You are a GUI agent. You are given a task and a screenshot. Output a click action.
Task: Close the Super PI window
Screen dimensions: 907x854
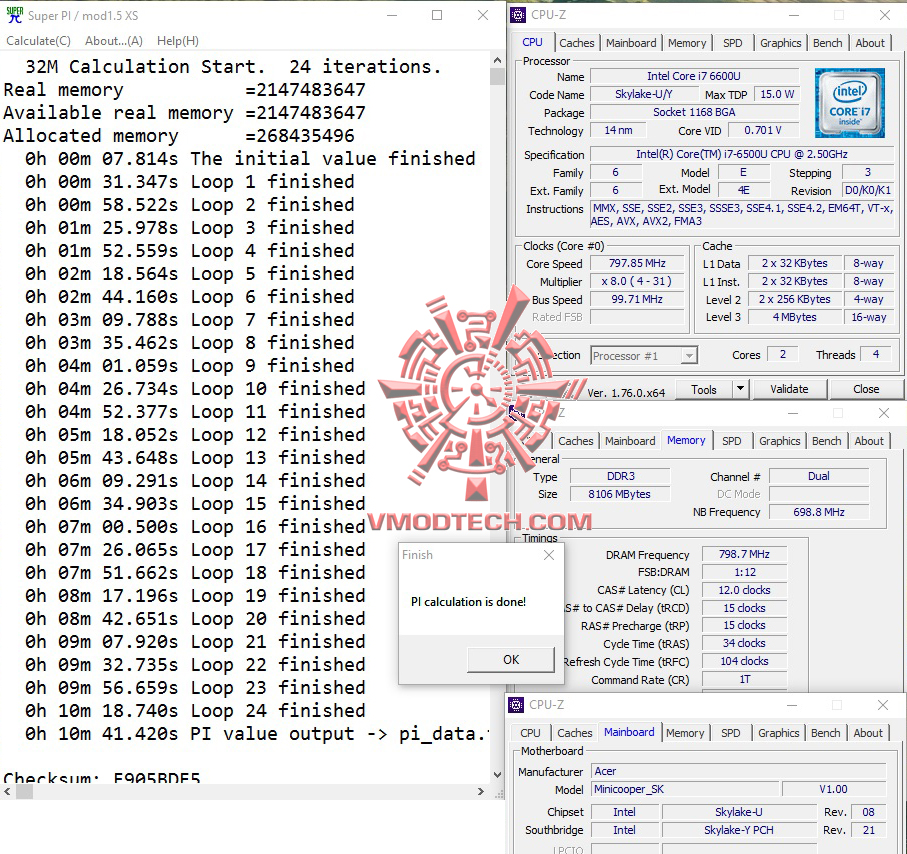(x=483, y=15)
